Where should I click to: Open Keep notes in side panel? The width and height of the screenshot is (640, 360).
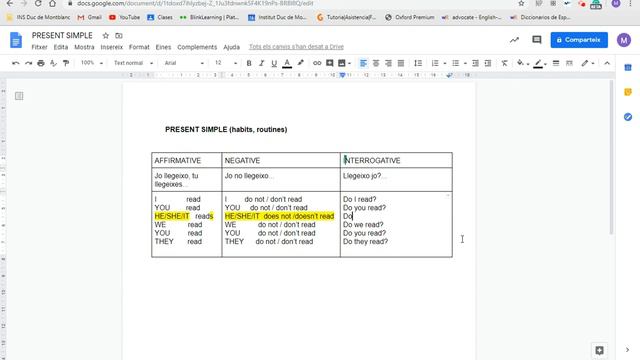pos(628,92)
